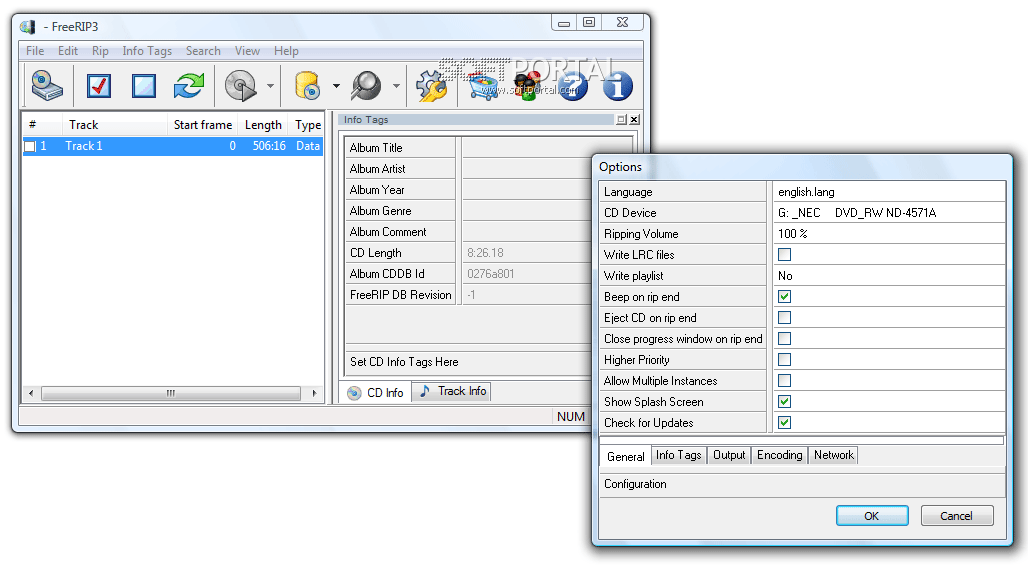
Task: Click the Write playlist value No
Action: 785,276
